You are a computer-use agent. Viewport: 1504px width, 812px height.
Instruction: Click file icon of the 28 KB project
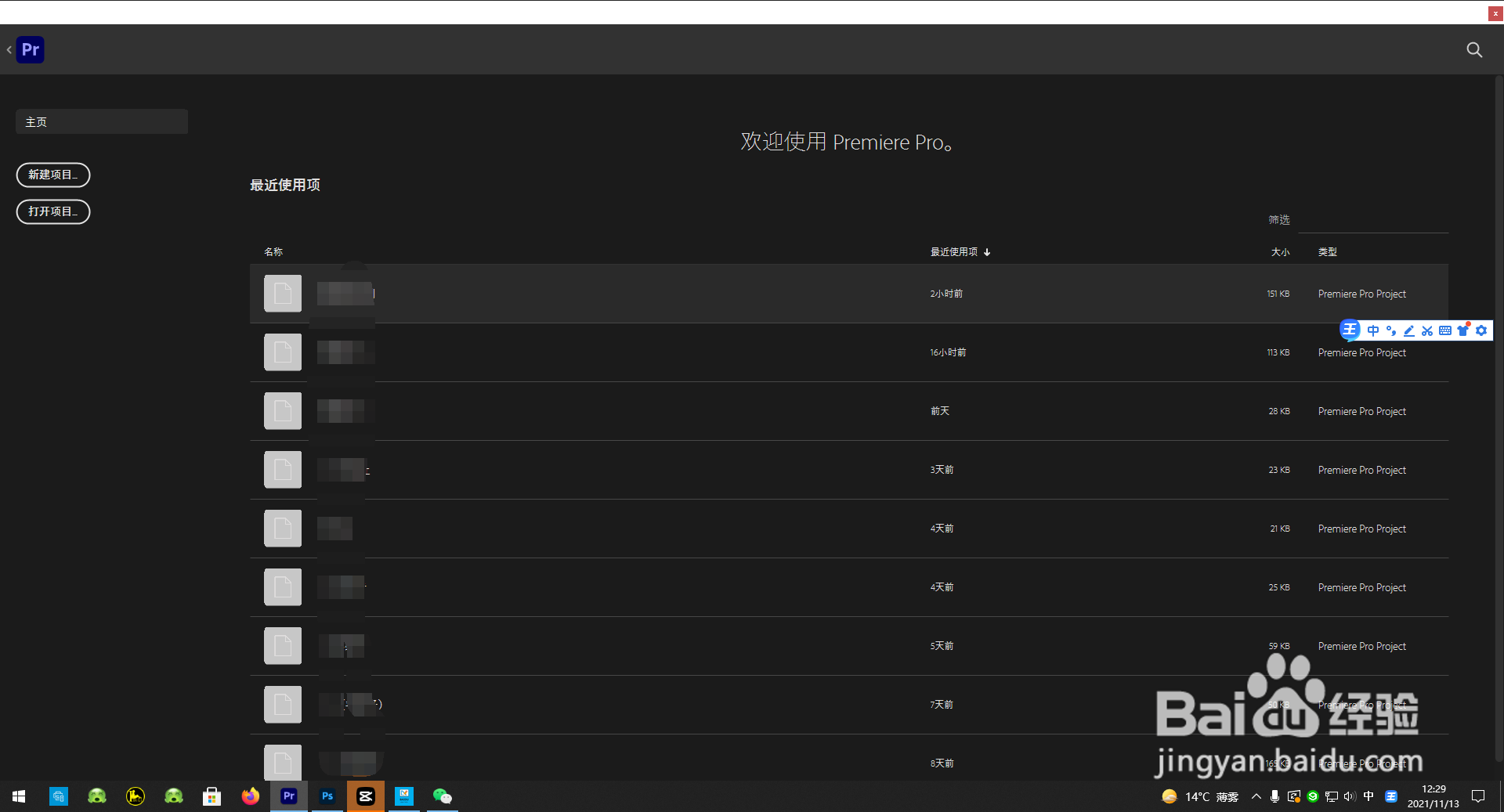coord(283,411)
